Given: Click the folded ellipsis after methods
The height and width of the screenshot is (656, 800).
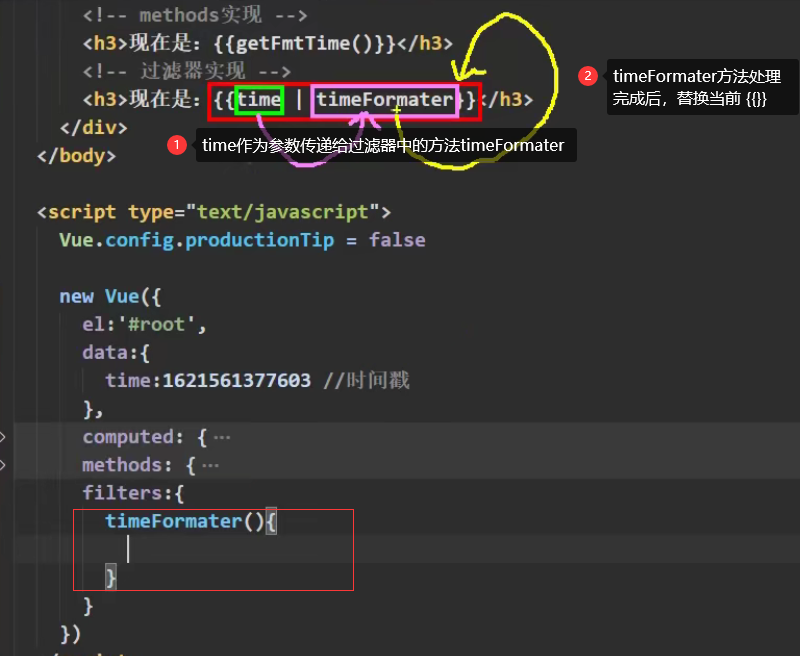Looking at the screenshot, I should 210,466.
